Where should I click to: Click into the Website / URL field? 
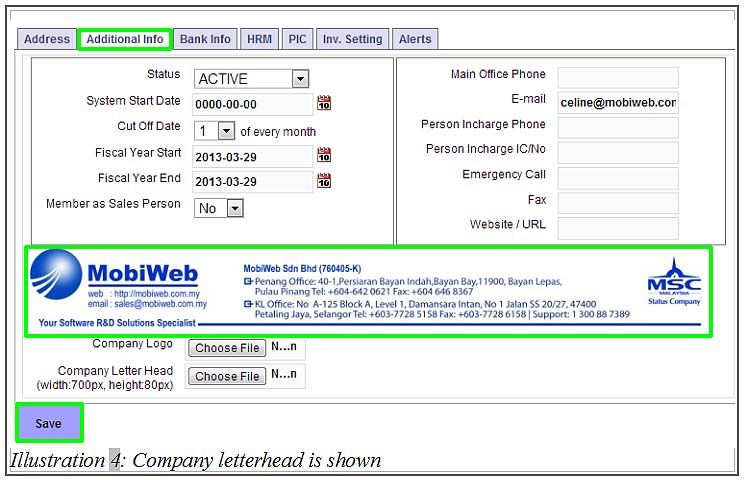pyautogui.click(x=617, y=227)
